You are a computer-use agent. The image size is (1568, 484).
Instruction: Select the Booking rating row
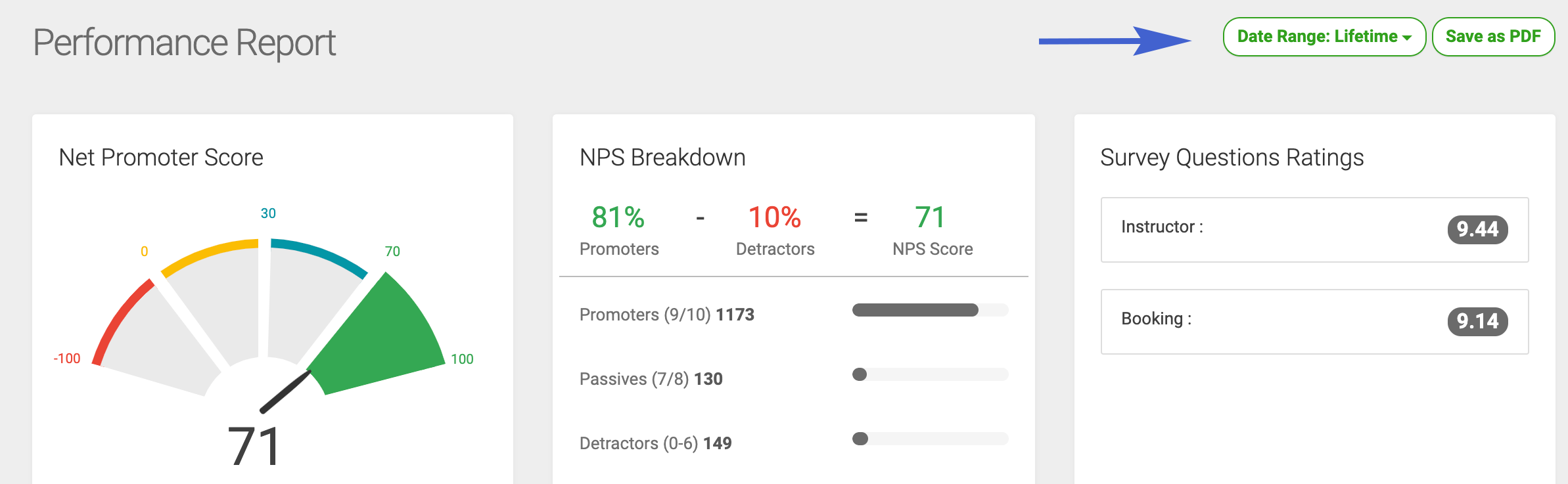[1314, 322]
